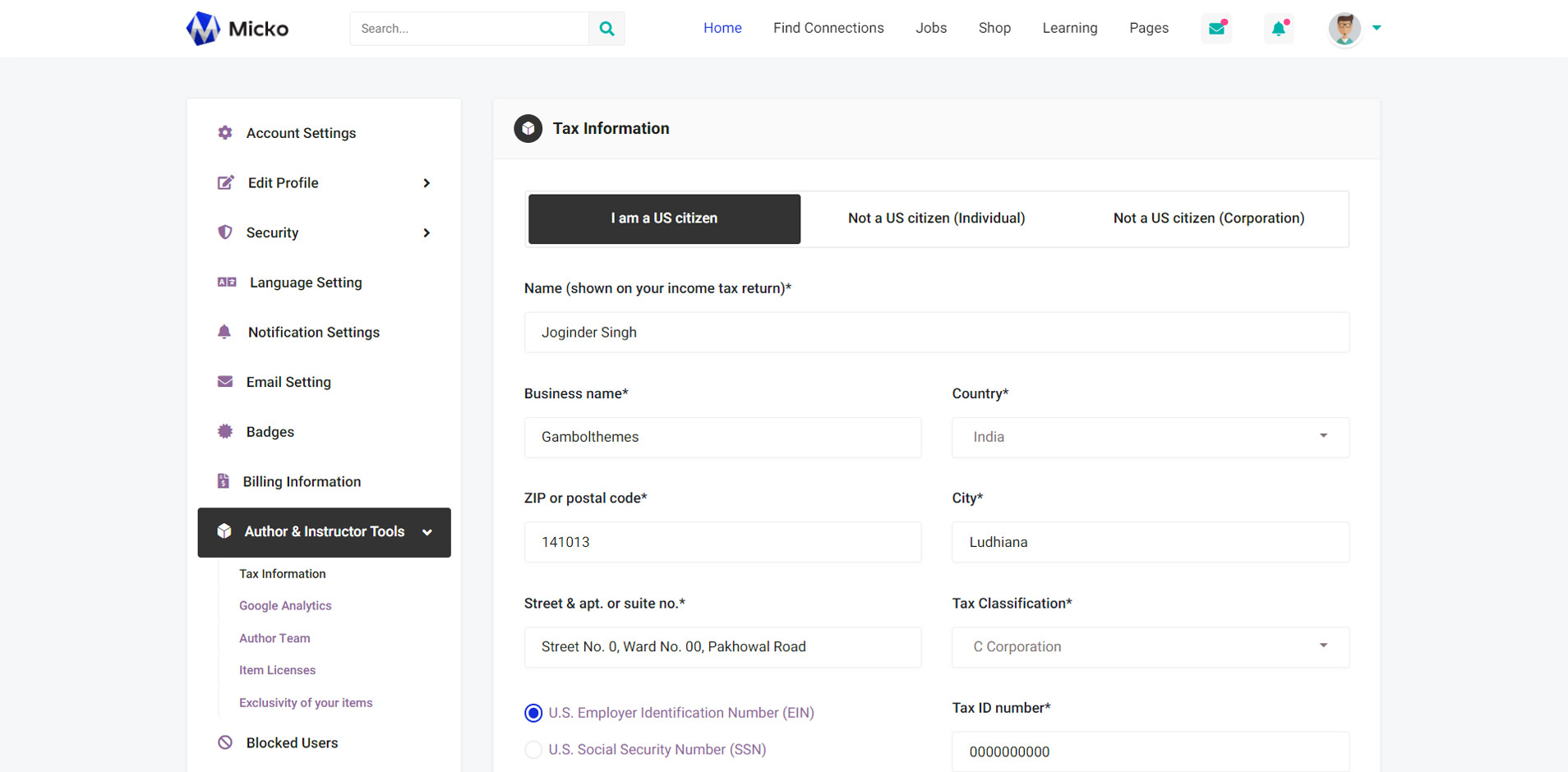The height and width of the screenshot is (772, 1568).
Task: Click the Blocked Users icon
Action: (225, 742)
